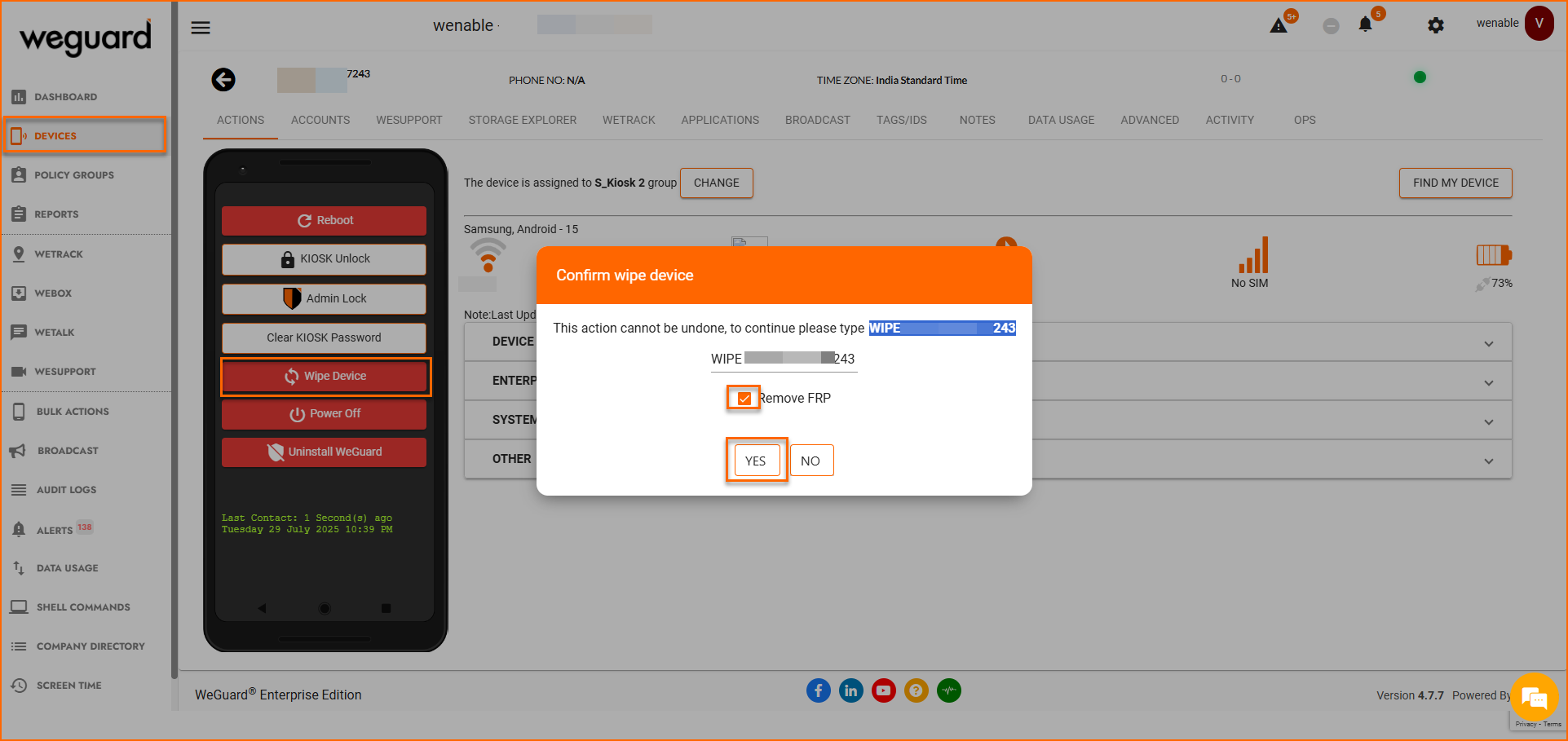Click the green activity pulse footer icon

pos(949,690)
